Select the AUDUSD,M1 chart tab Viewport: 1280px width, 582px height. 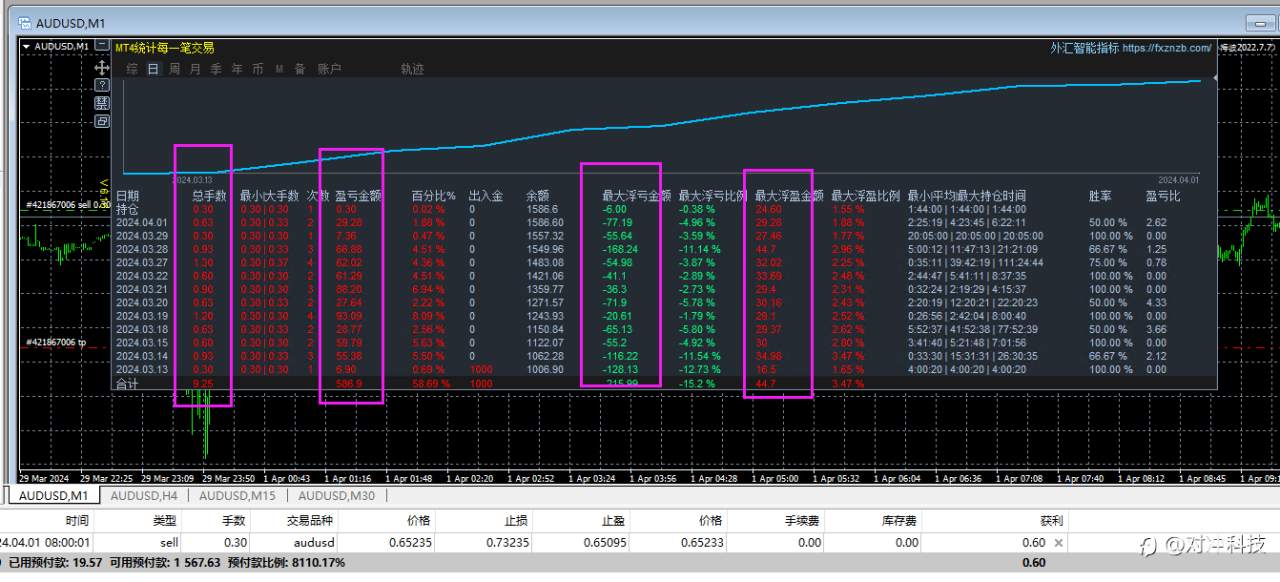(x=54, y=495)
